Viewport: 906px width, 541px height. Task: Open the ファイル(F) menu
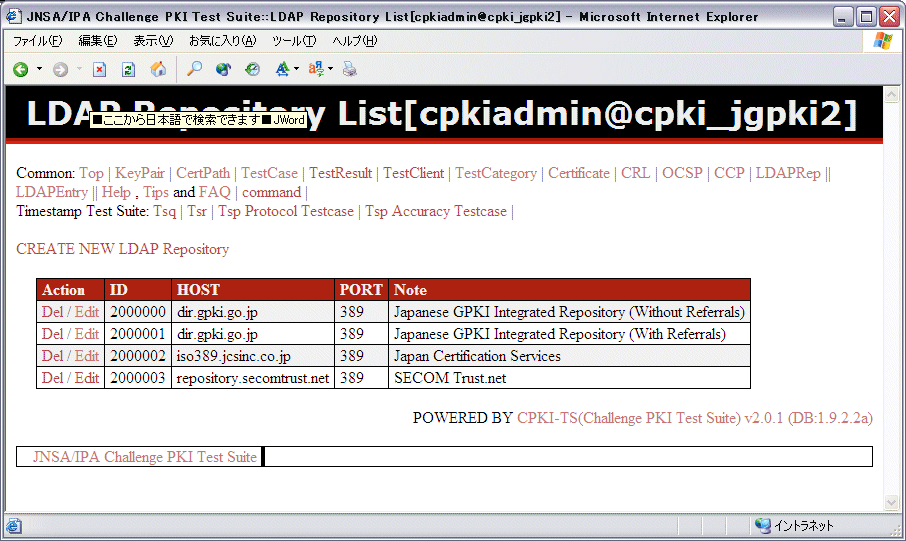point(38,41)
